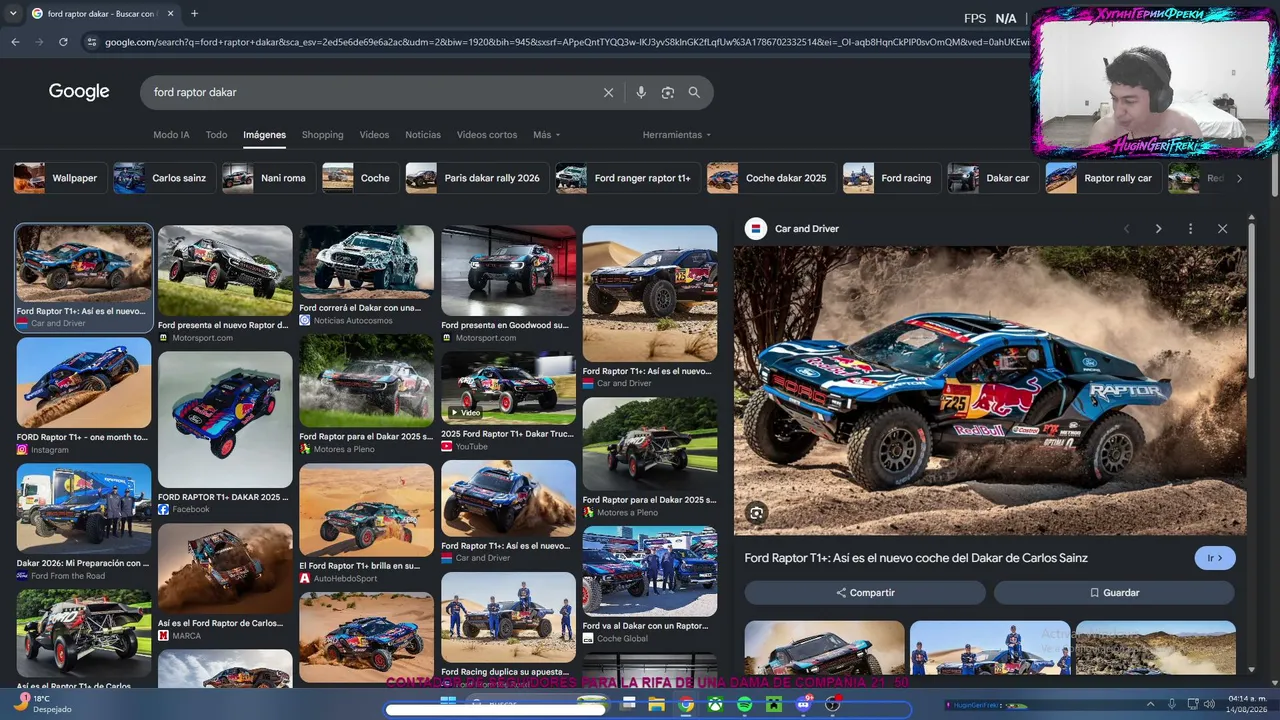Viewport: 1280px width, 720px height.
Task: Open Xbox app in the taskbar
Action: pyautogui.click(x=715, y=705)
